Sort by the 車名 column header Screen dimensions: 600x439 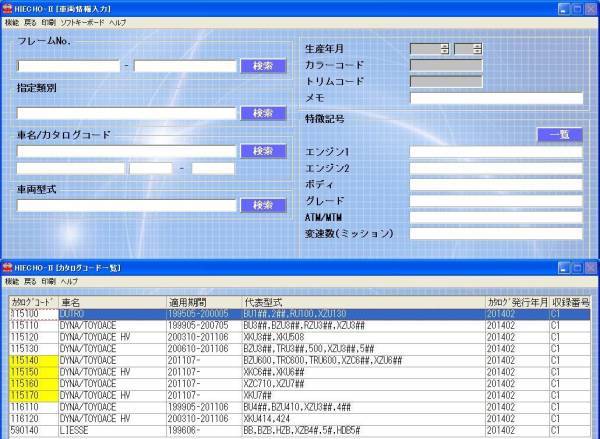(112, 302)
